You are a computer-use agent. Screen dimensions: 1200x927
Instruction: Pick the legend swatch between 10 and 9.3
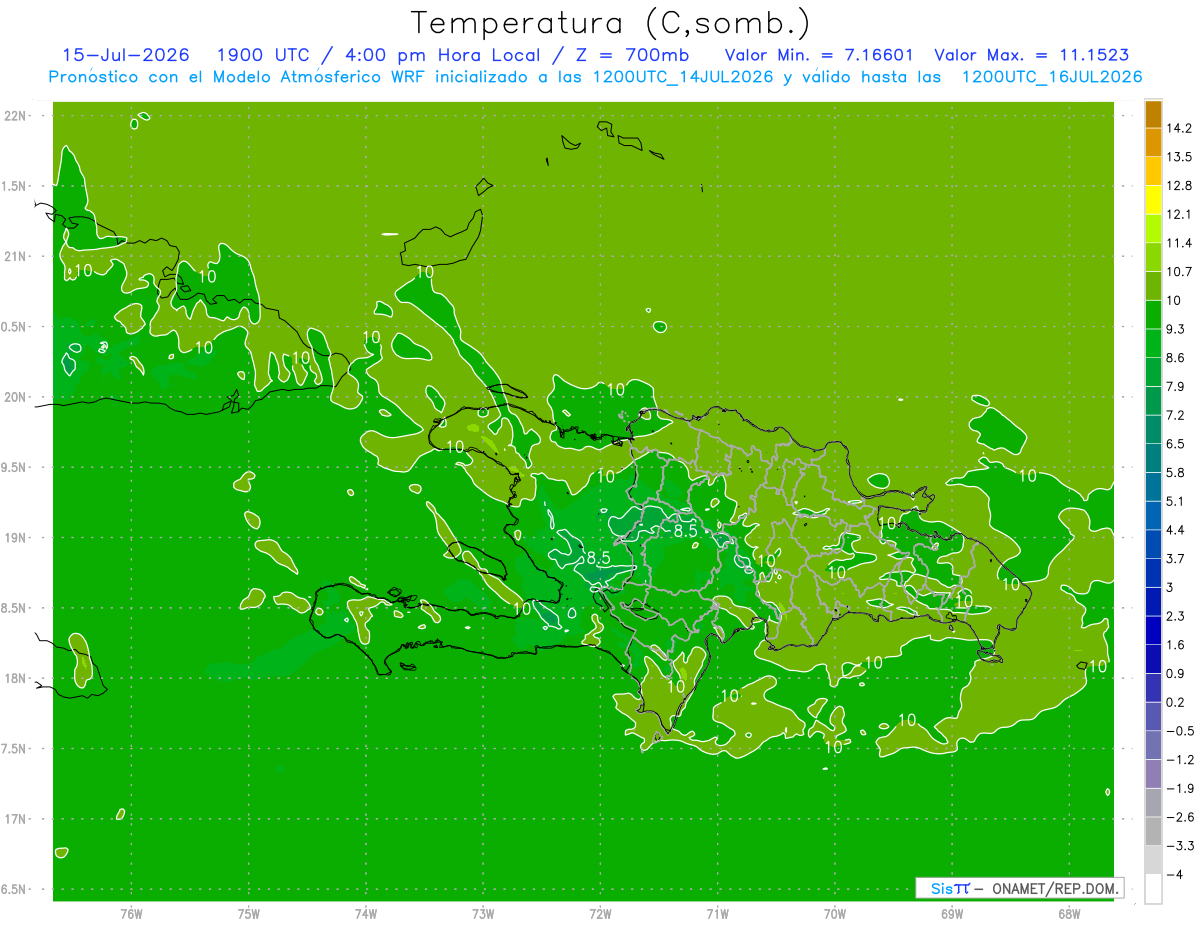(x=1153, y=315)
